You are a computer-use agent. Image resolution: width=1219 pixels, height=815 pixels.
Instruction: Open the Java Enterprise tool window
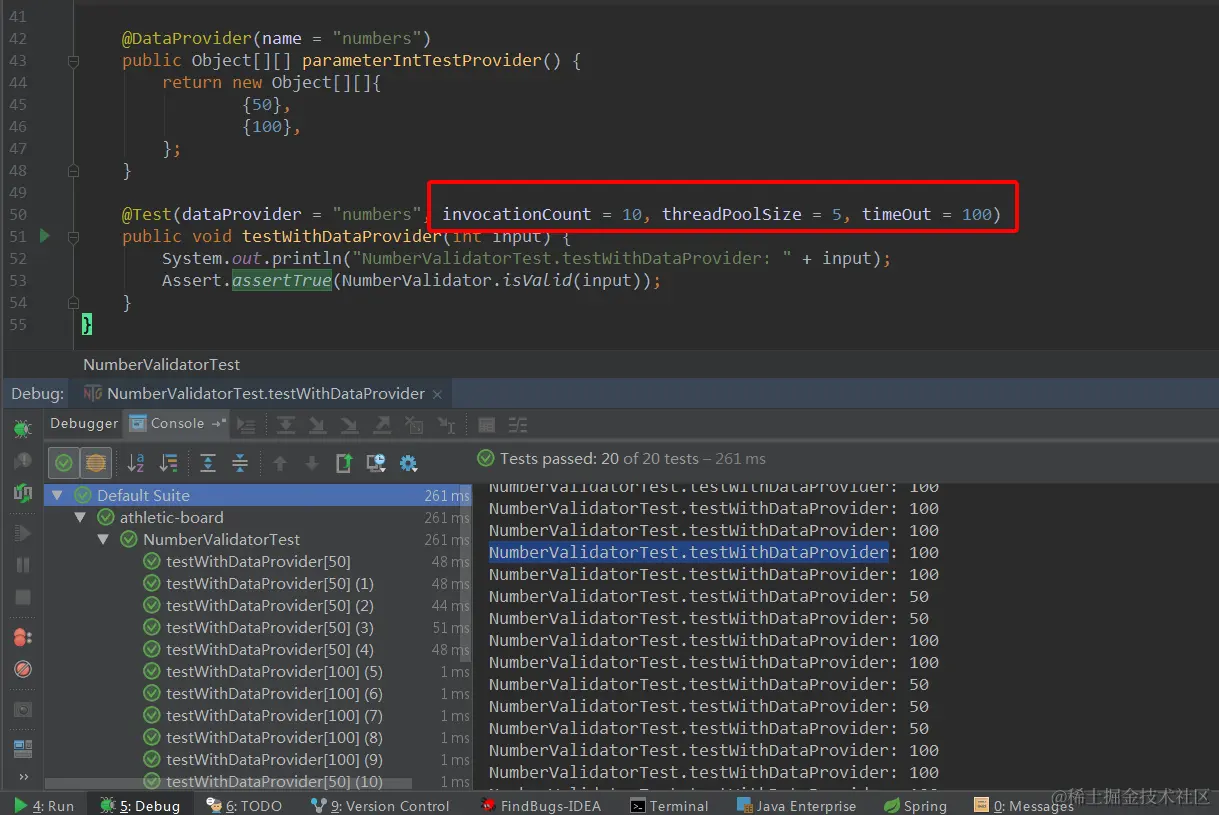pyautogui.click(x=796, y=805)
